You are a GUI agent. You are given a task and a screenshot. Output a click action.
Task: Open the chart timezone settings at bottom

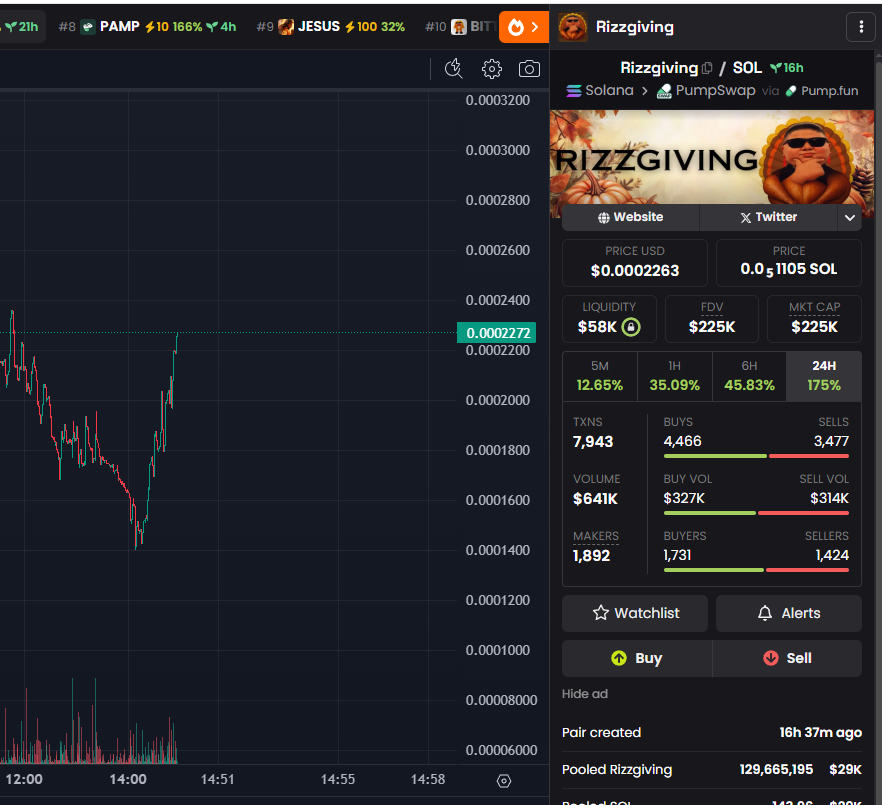click(504, 781)
